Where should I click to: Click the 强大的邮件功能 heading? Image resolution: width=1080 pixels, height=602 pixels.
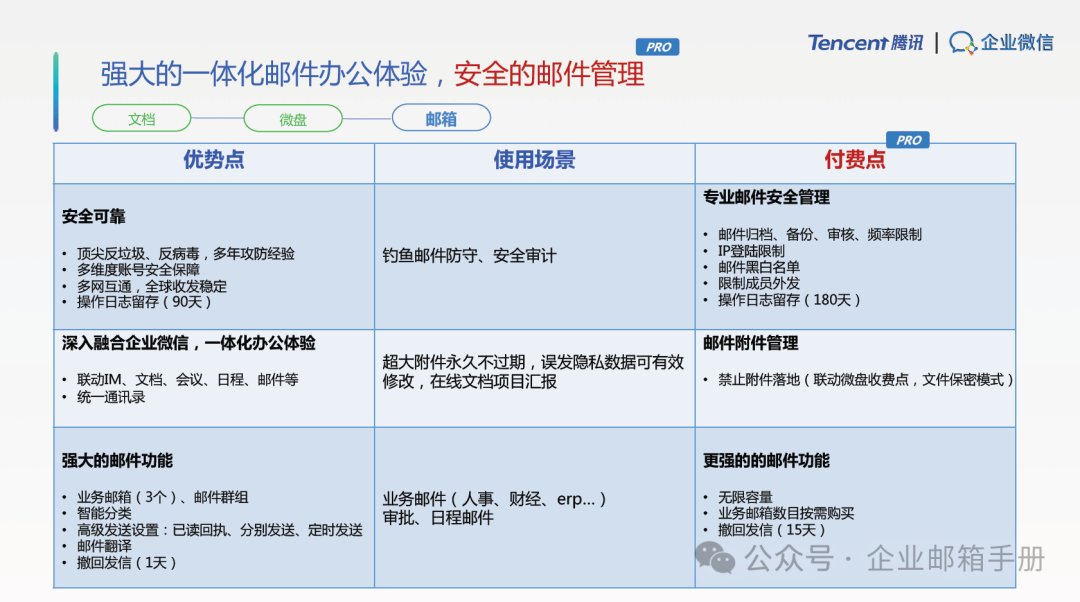coord(117,461)
